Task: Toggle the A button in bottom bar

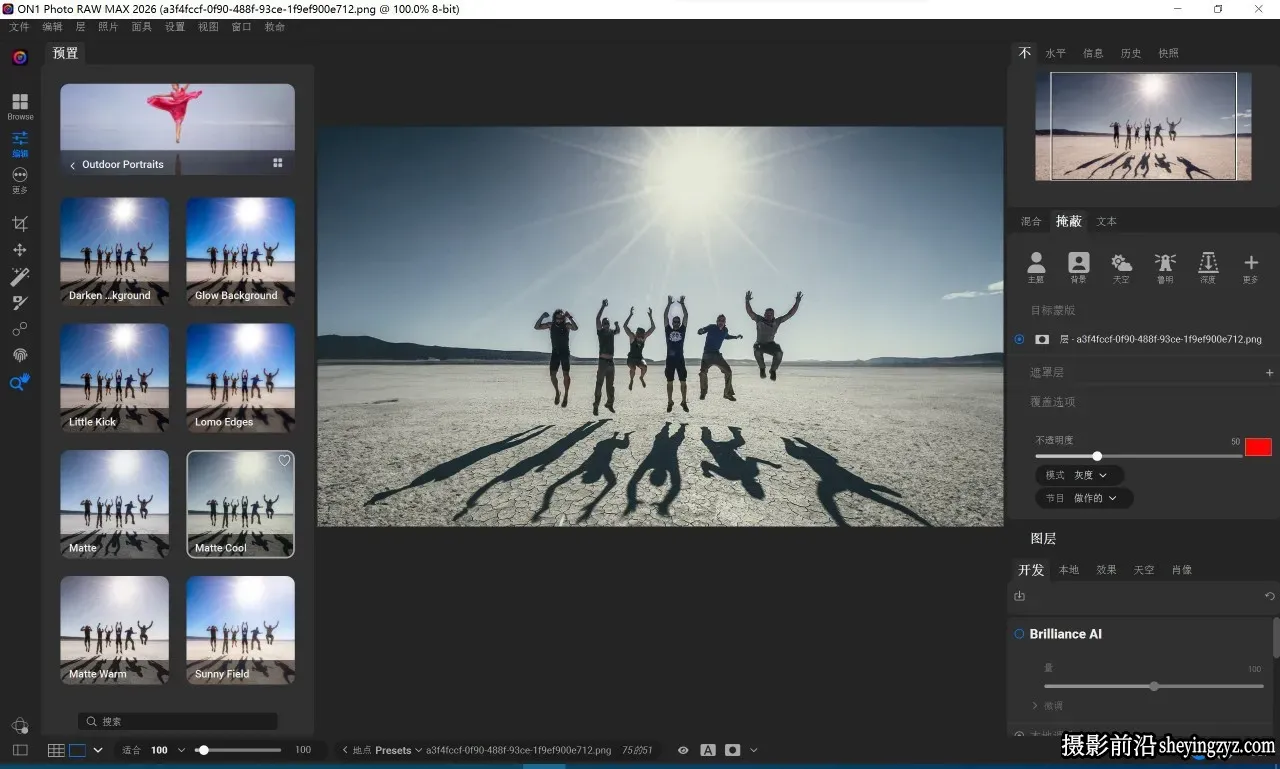Action: [x=708, y=750]
